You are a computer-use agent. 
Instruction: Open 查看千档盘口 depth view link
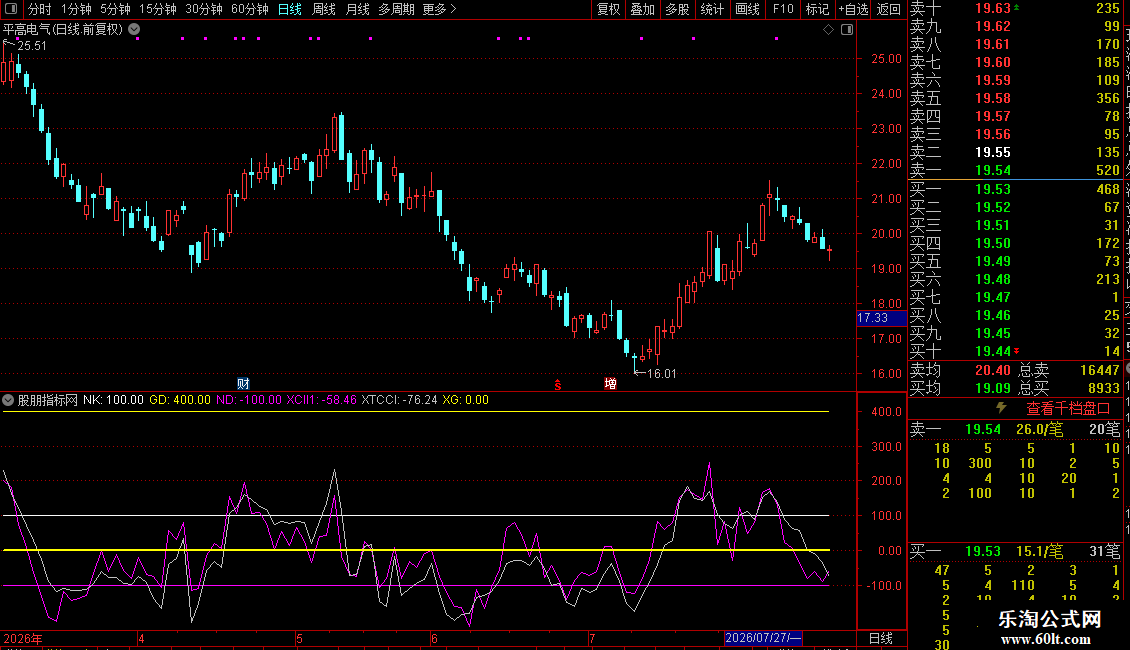(x=1068, y=409)
